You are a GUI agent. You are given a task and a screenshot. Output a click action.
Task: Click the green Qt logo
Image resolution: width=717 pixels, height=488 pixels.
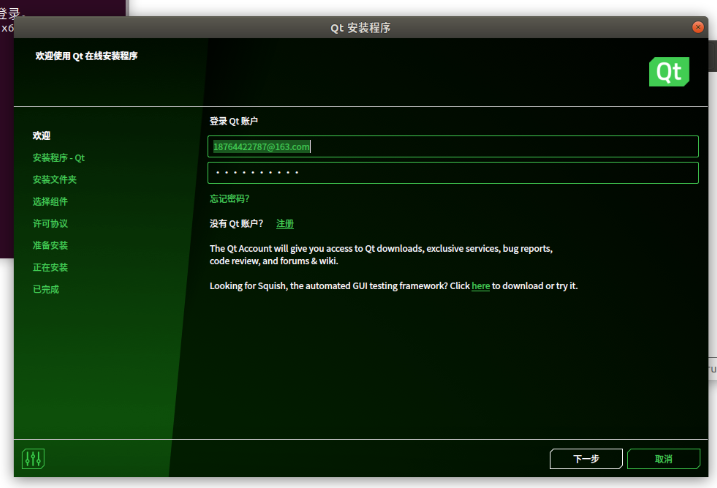click(668, 72)
